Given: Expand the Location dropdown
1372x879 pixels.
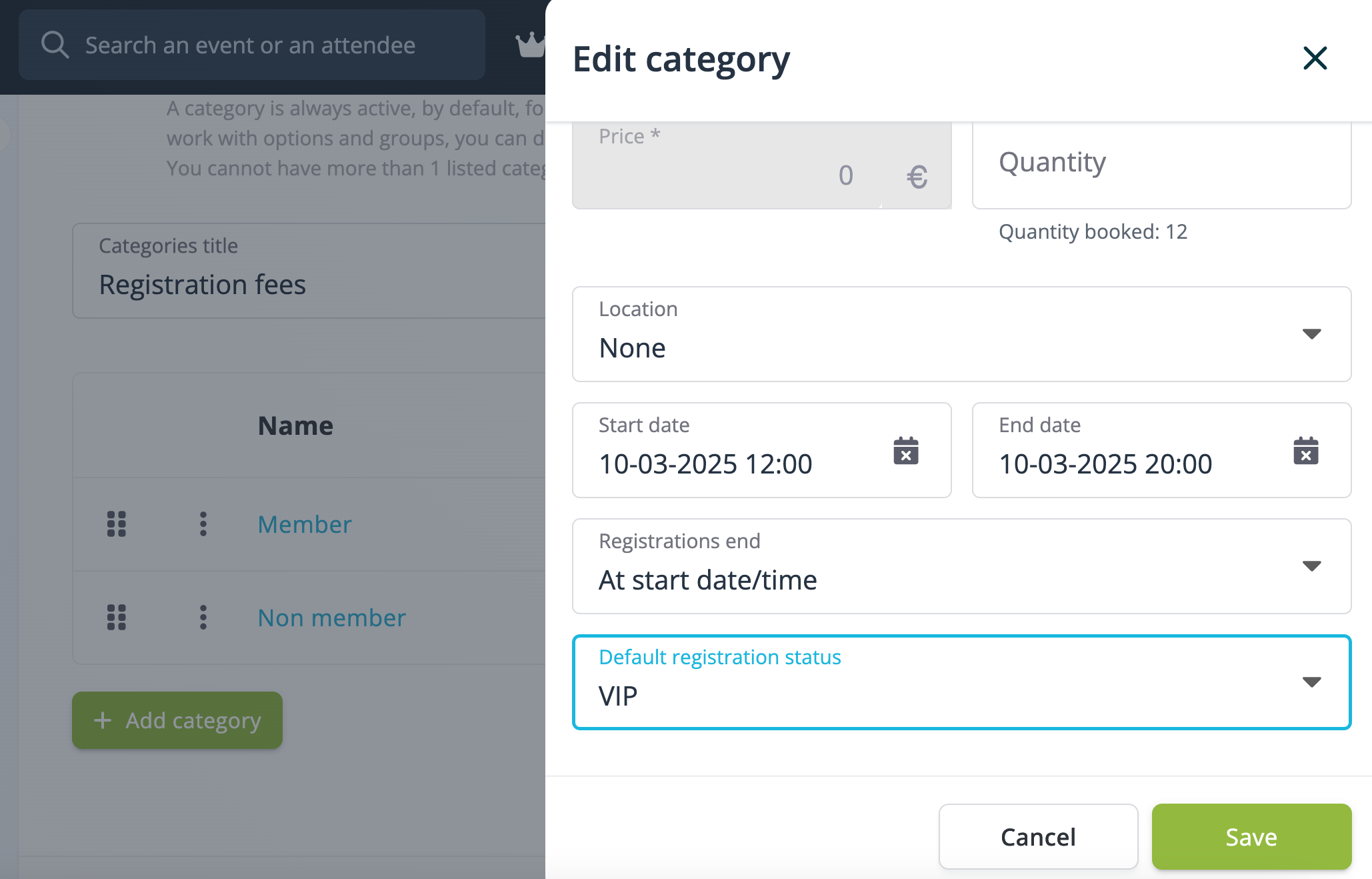Looking at the screenshot, I should [x=1311, y=334].
